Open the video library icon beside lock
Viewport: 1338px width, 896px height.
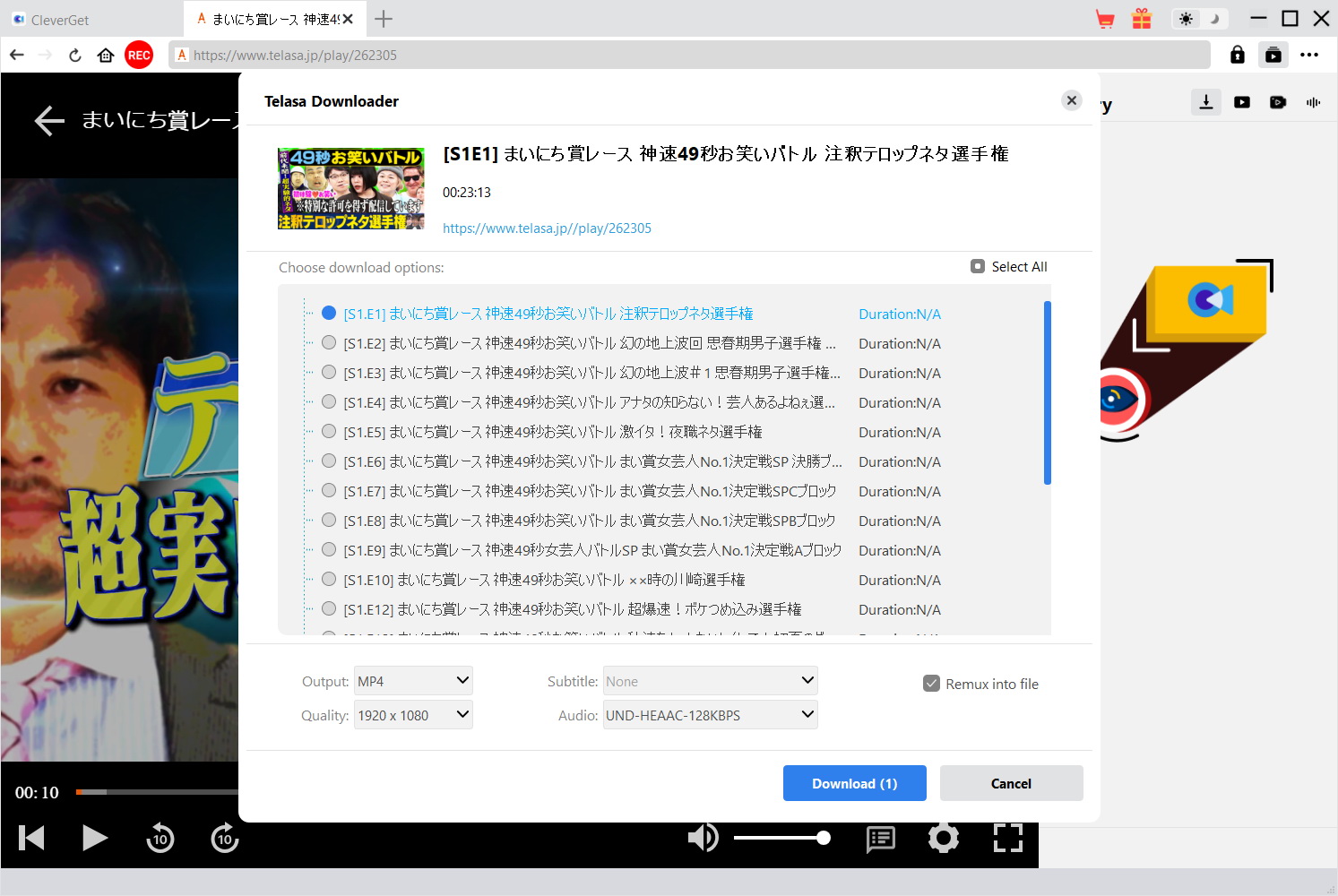[1273, 55]
